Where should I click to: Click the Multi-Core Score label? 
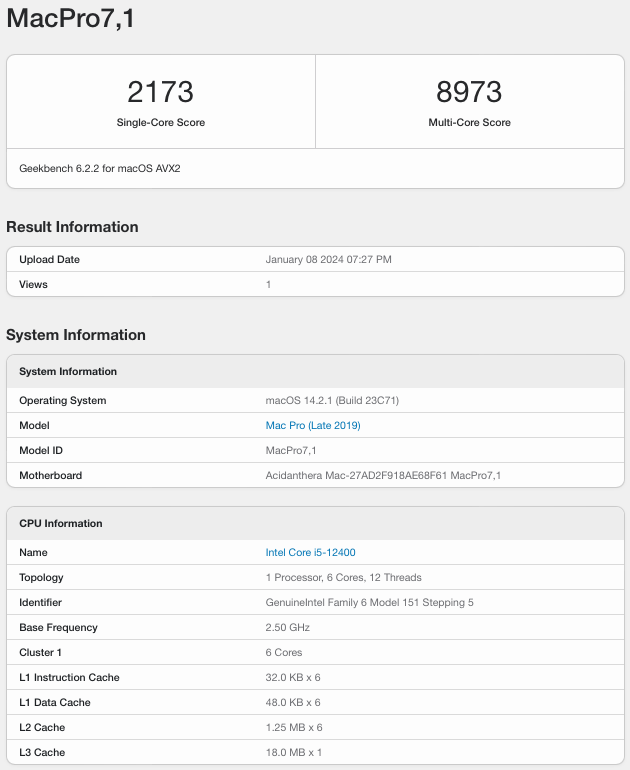[x=469, y=122]
